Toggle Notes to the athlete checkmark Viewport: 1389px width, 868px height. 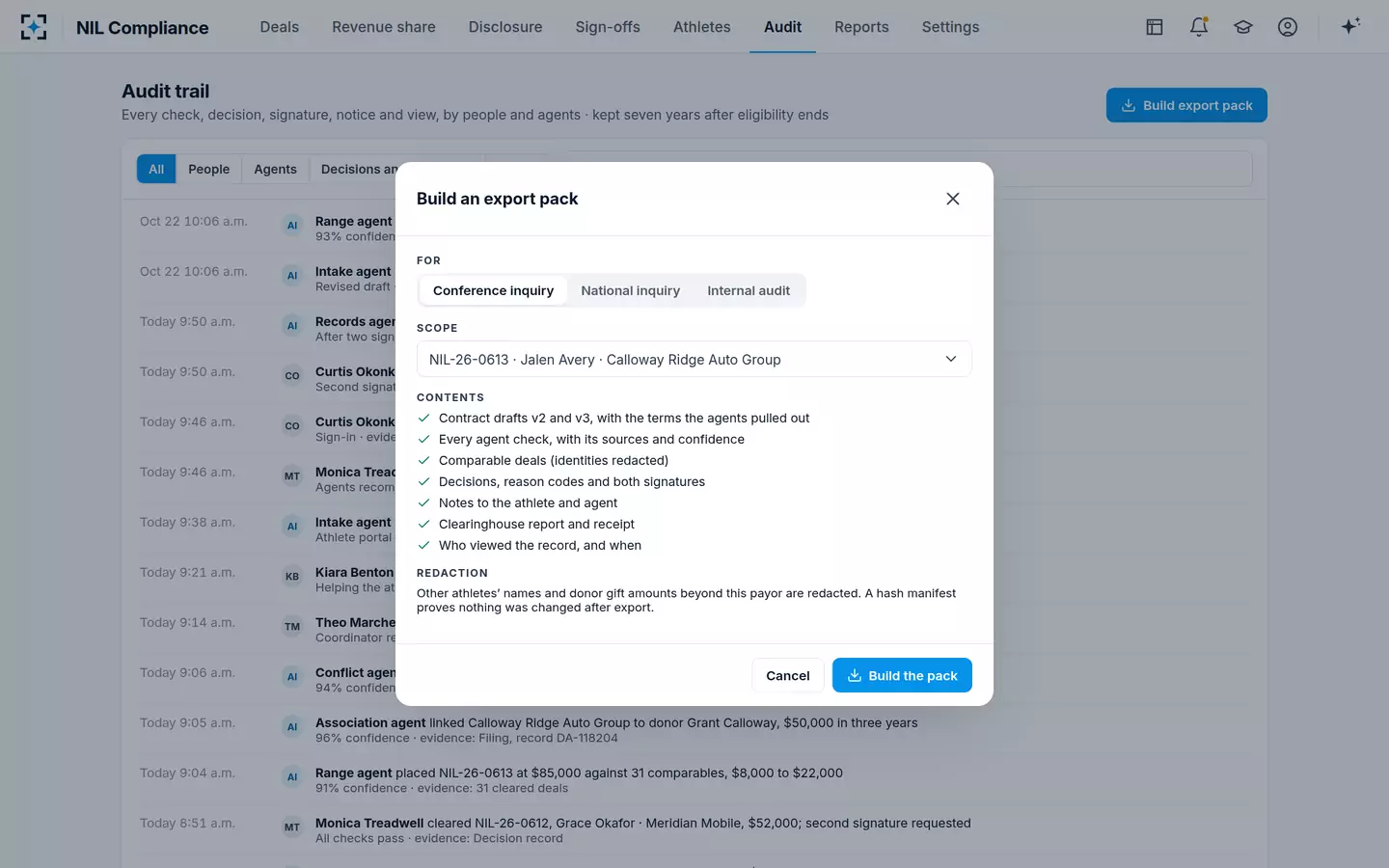pyautogui.click(x=423, y=502)
